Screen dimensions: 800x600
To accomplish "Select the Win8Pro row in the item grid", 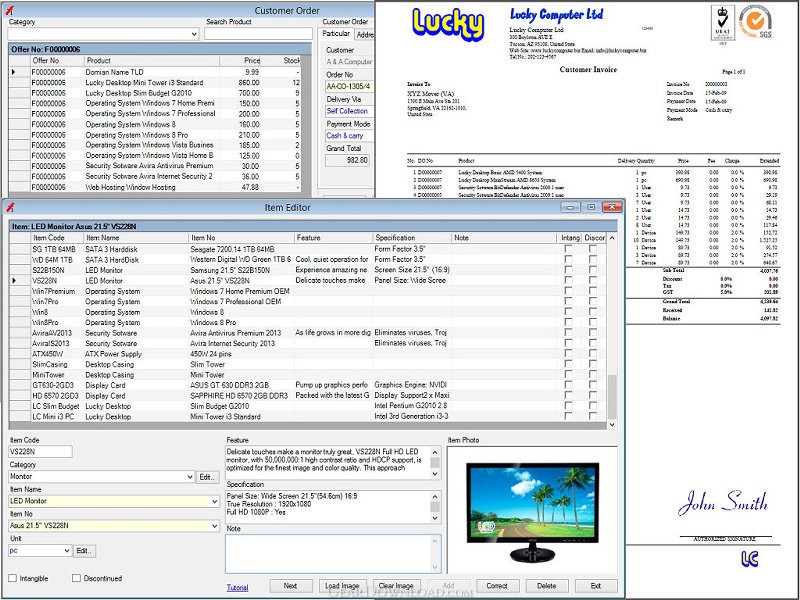I will point(308,322).
